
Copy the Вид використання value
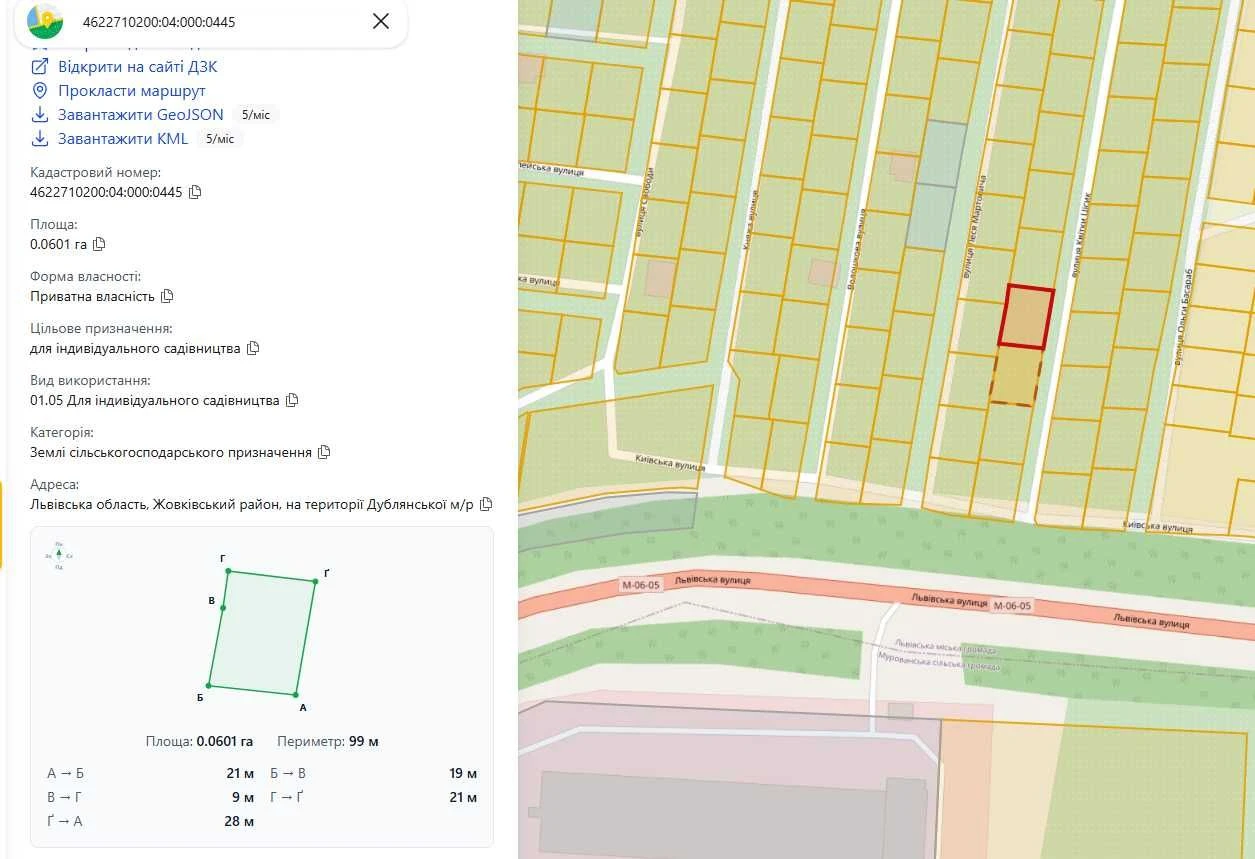[292, 400]
